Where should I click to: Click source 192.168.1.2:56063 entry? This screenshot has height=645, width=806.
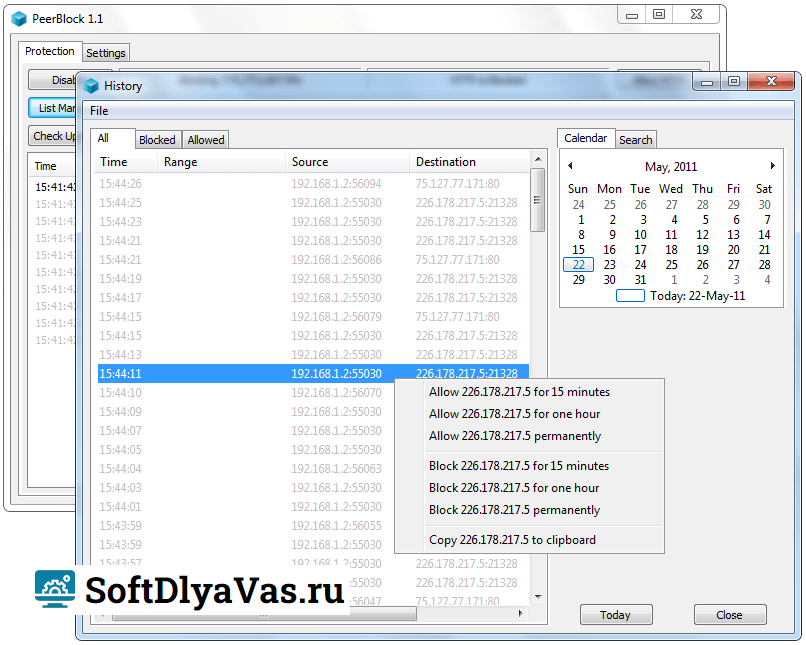tap(336, 469)
